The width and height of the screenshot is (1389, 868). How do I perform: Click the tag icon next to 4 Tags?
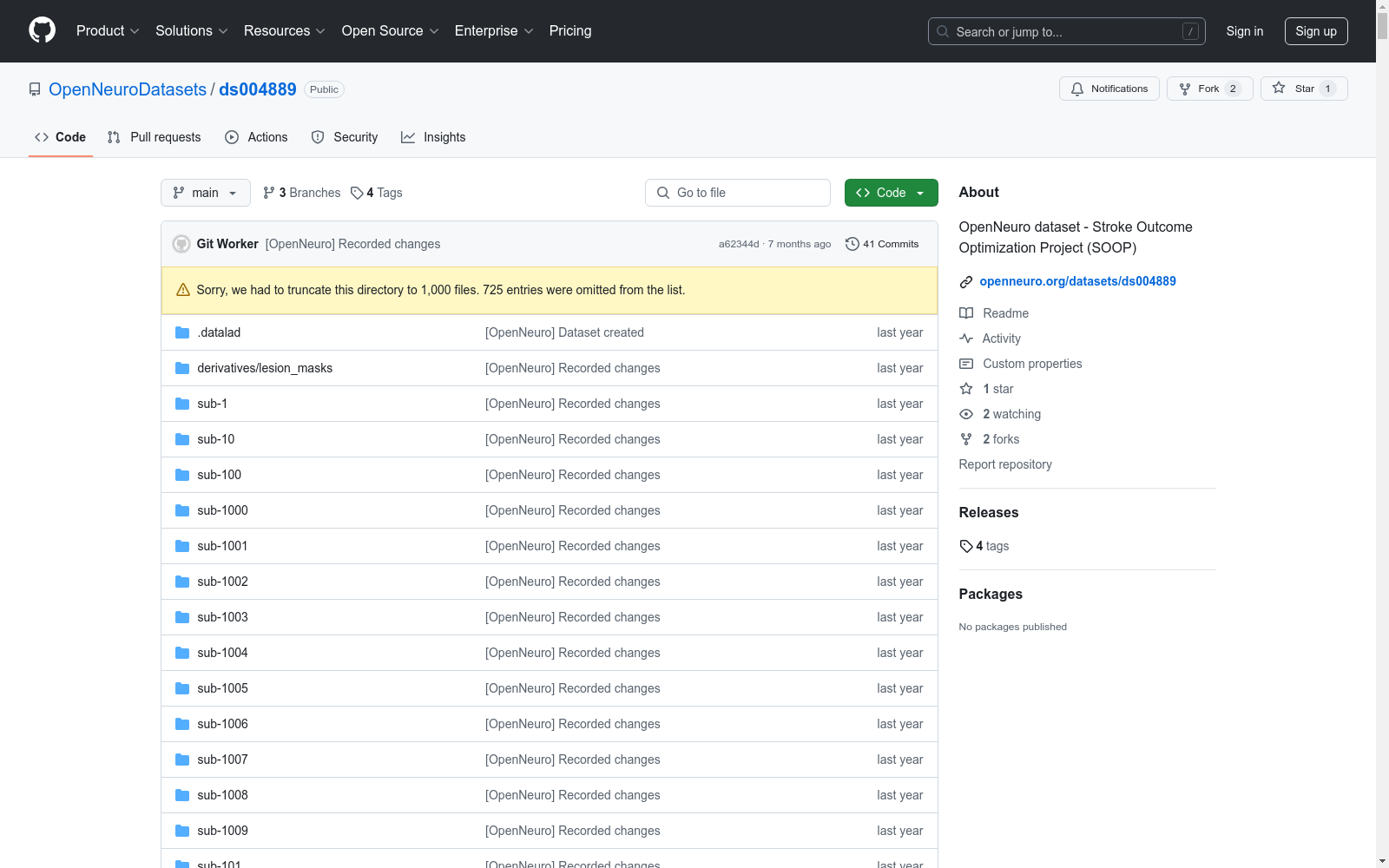pos(357,193)
